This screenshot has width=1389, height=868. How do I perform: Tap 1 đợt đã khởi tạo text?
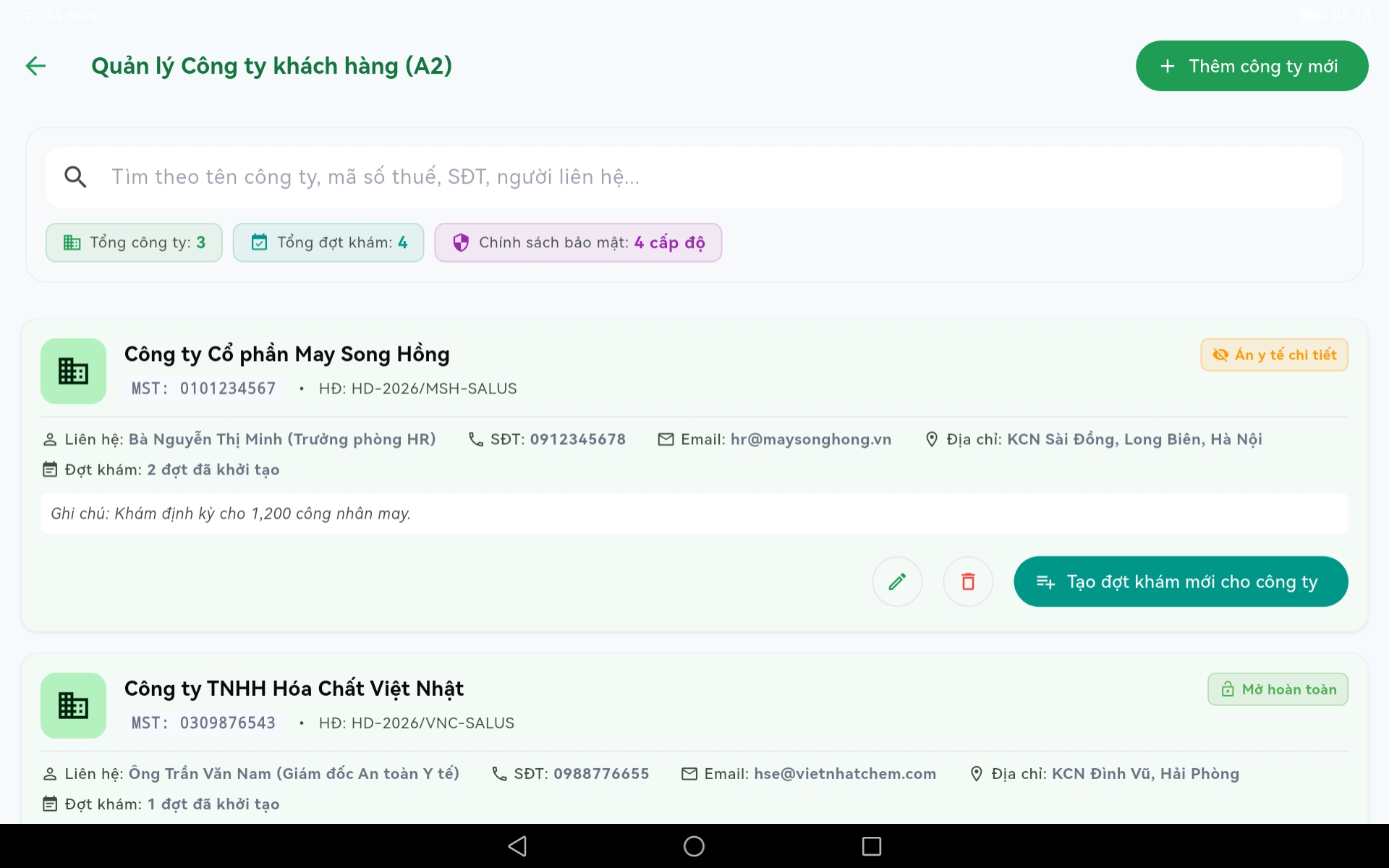[213, 804]
